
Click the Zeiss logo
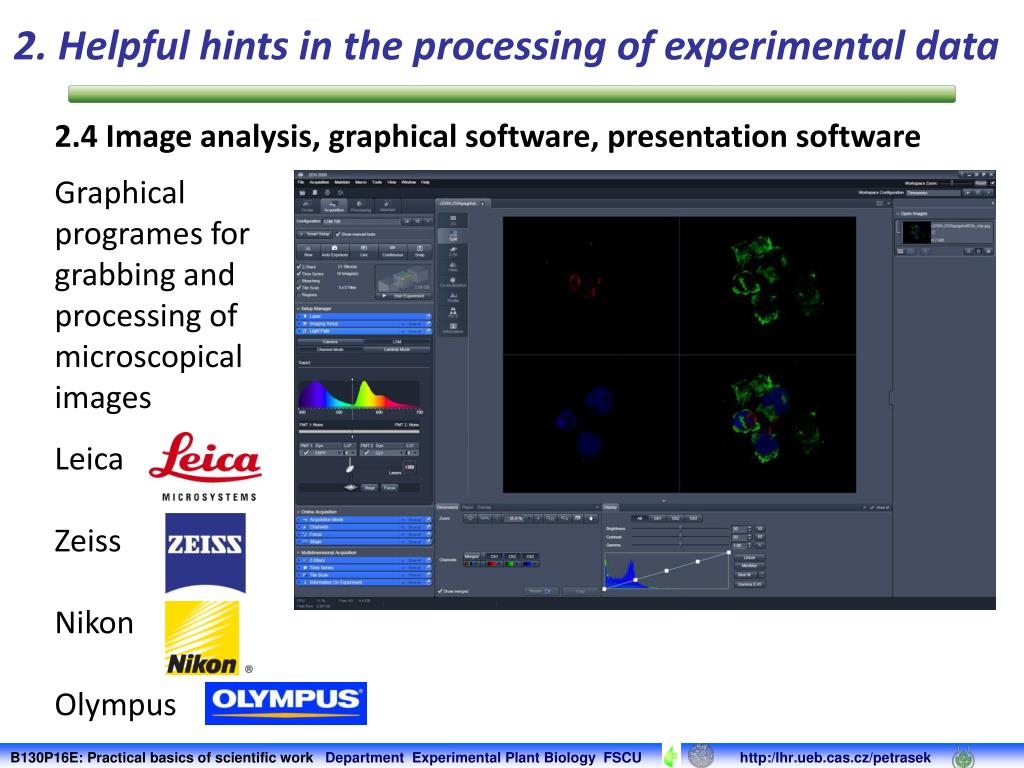tap(205, 552)
